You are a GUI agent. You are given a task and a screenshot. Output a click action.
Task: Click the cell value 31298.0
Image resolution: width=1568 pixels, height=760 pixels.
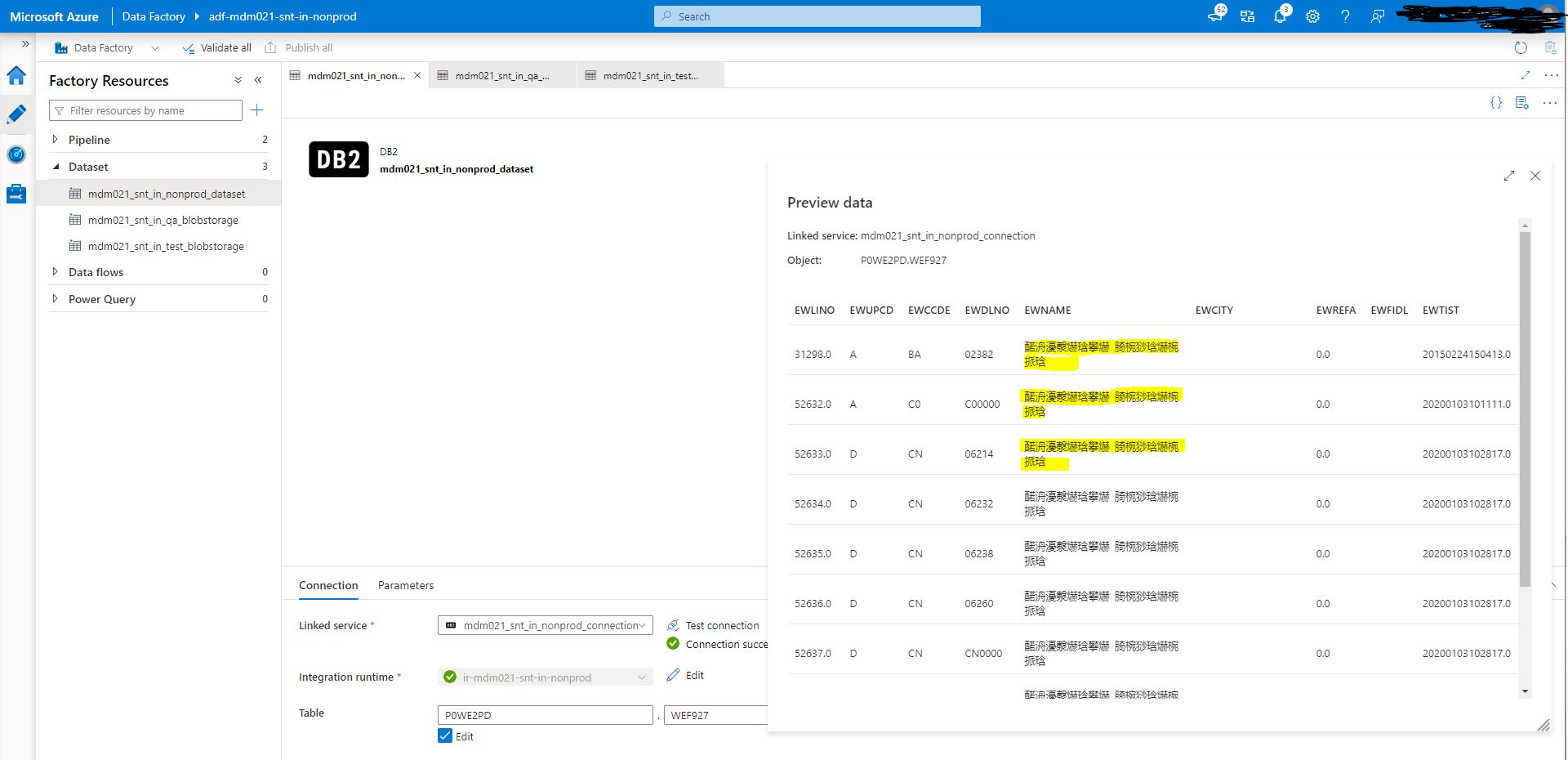[813, 354]
